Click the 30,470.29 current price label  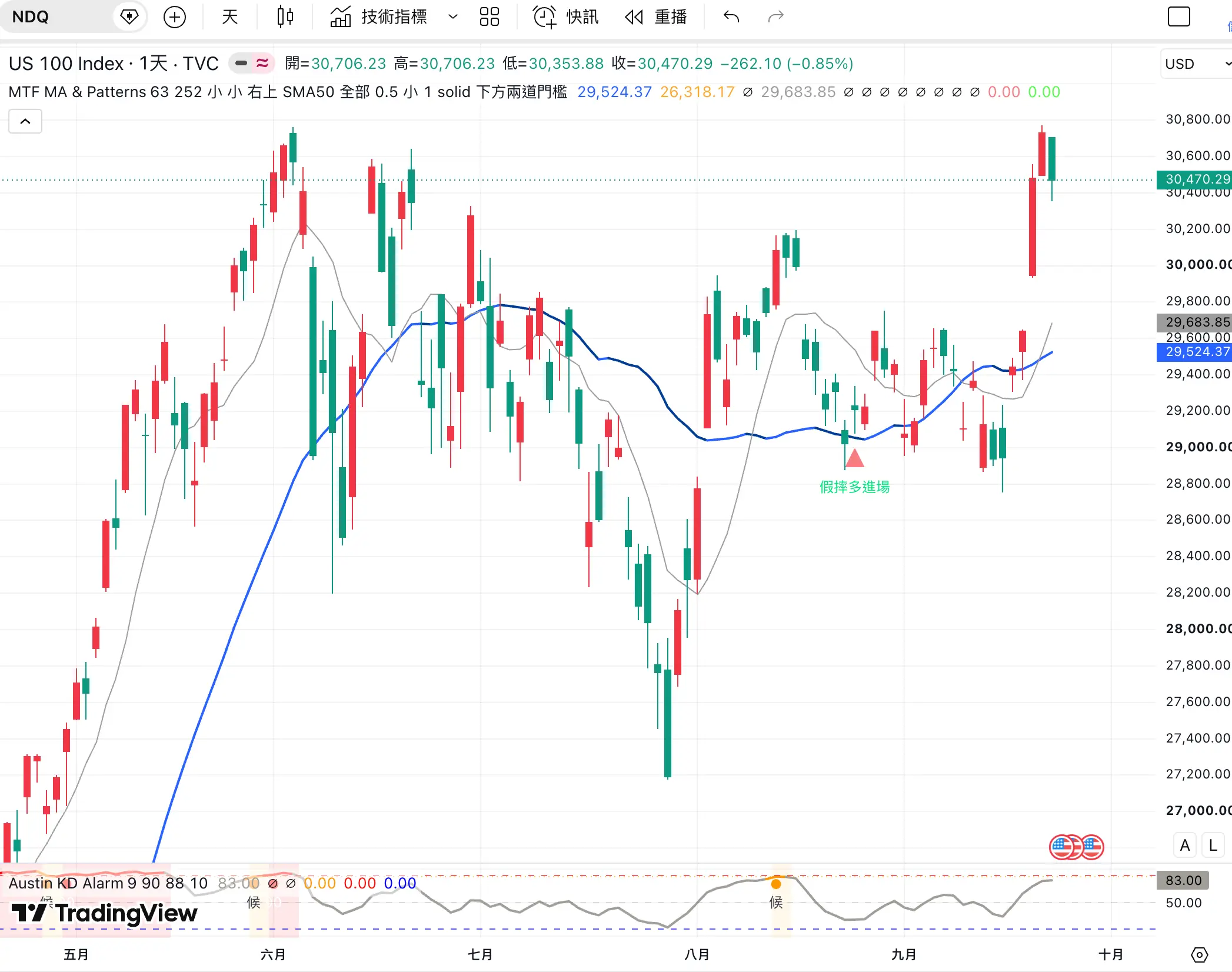1194,179
